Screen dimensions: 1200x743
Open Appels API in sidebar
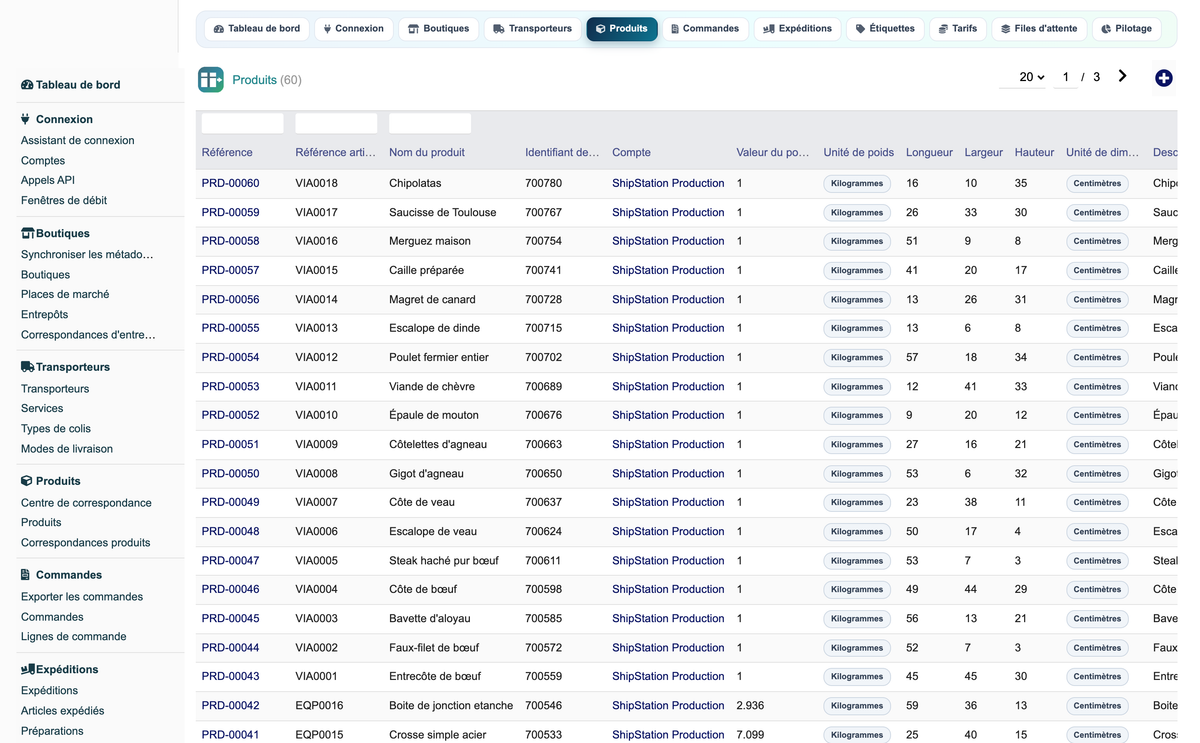pyautogui.click(x=48, y=181)
